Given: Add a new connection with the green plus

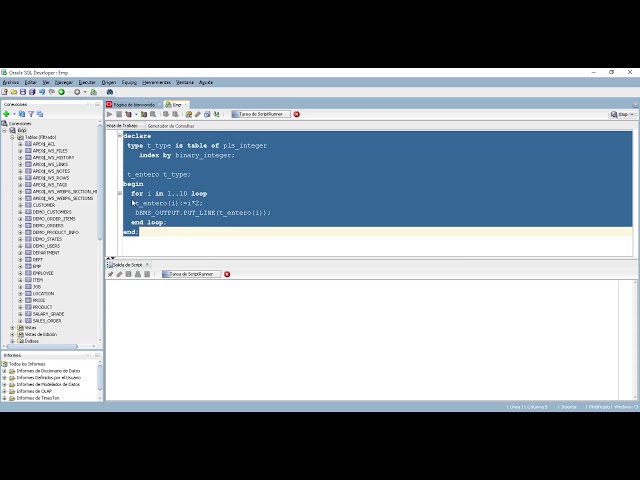Looking at the screenshot, I should pyautogui.click(x=6, y=114).
